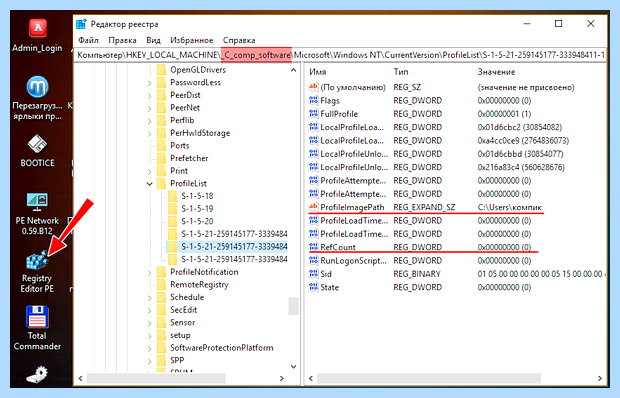Viewport: 620px width, 398px height.
Task: Open the Admin_Login desktop icon
Action: point(38,36)
